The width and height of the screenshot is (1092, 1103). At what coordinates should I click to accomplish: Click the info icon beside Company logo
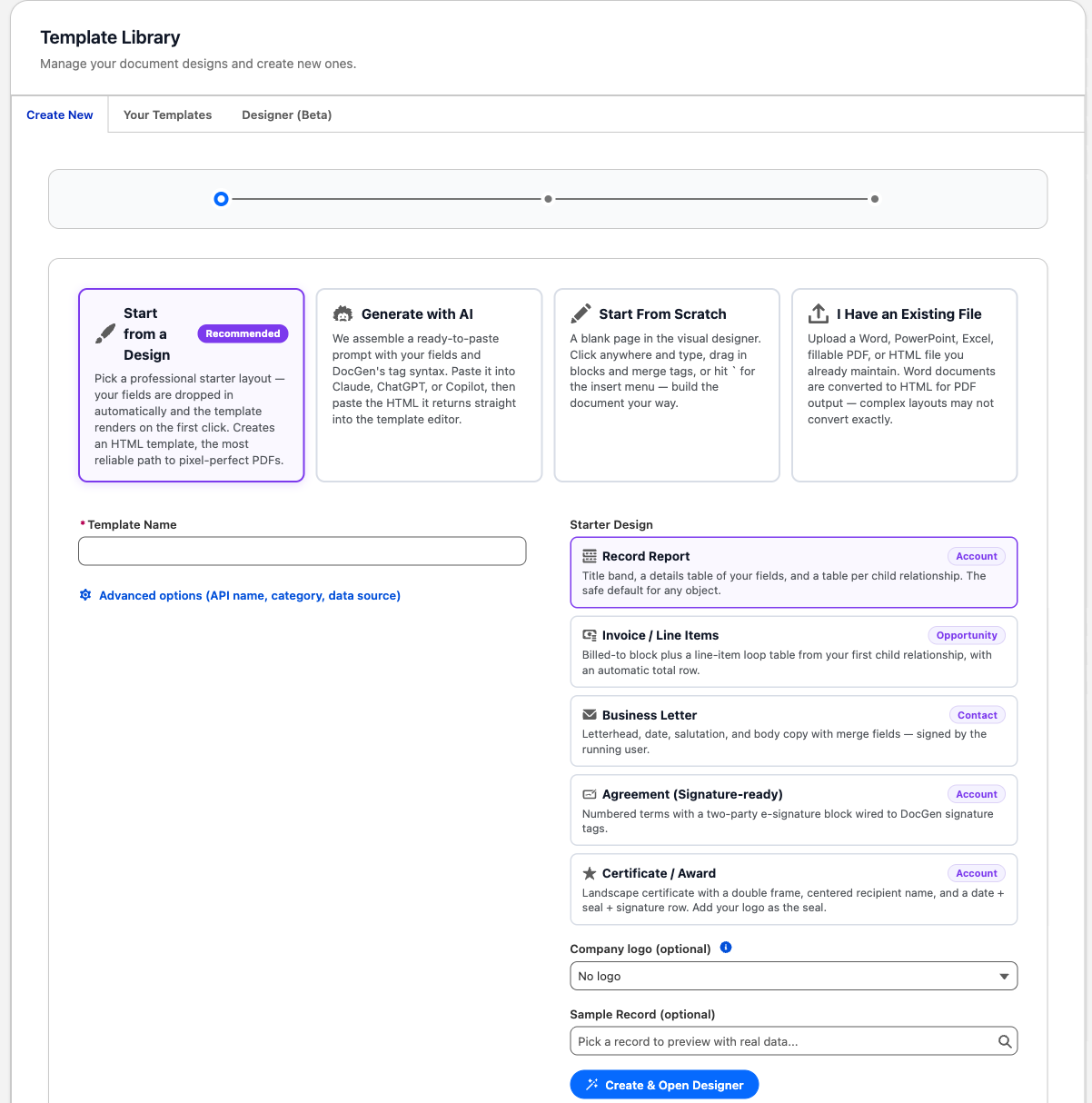pyautogui.click(x=726, y=948)
